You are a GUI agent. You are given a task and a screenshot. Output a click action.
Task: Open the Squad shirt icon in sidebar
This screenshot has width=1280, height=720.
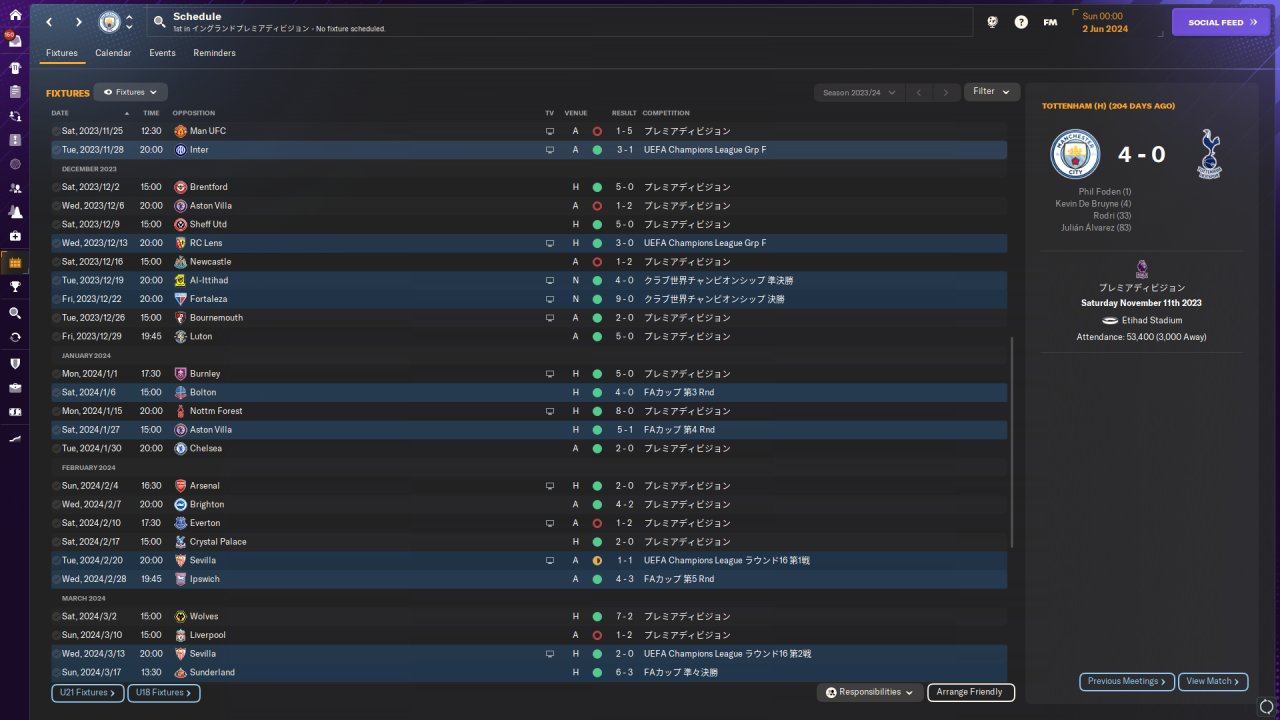[15, 68]
